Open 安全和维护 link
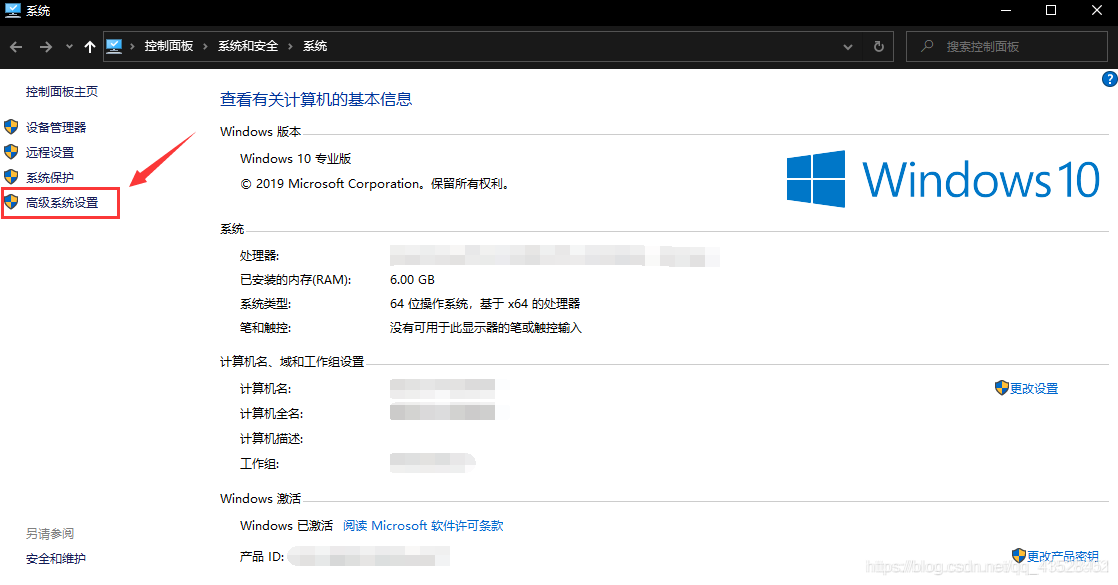 pyautogui.click(x=56, y=559)
